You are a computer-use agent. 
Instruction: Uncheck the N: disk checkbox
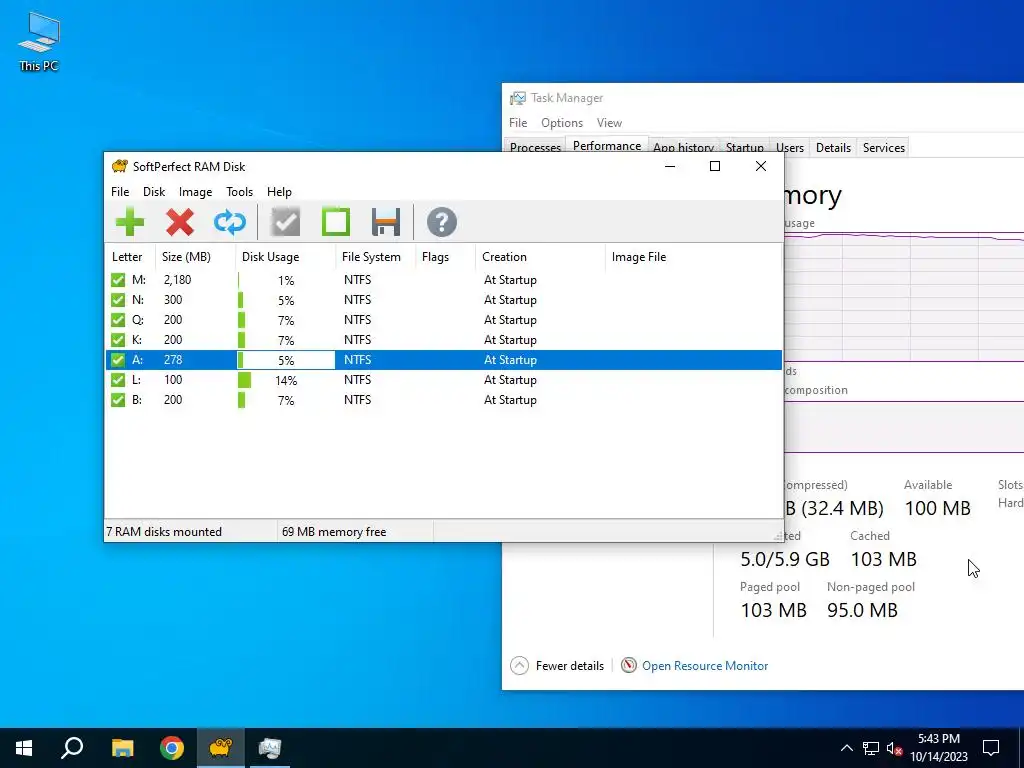coord(118,300)
